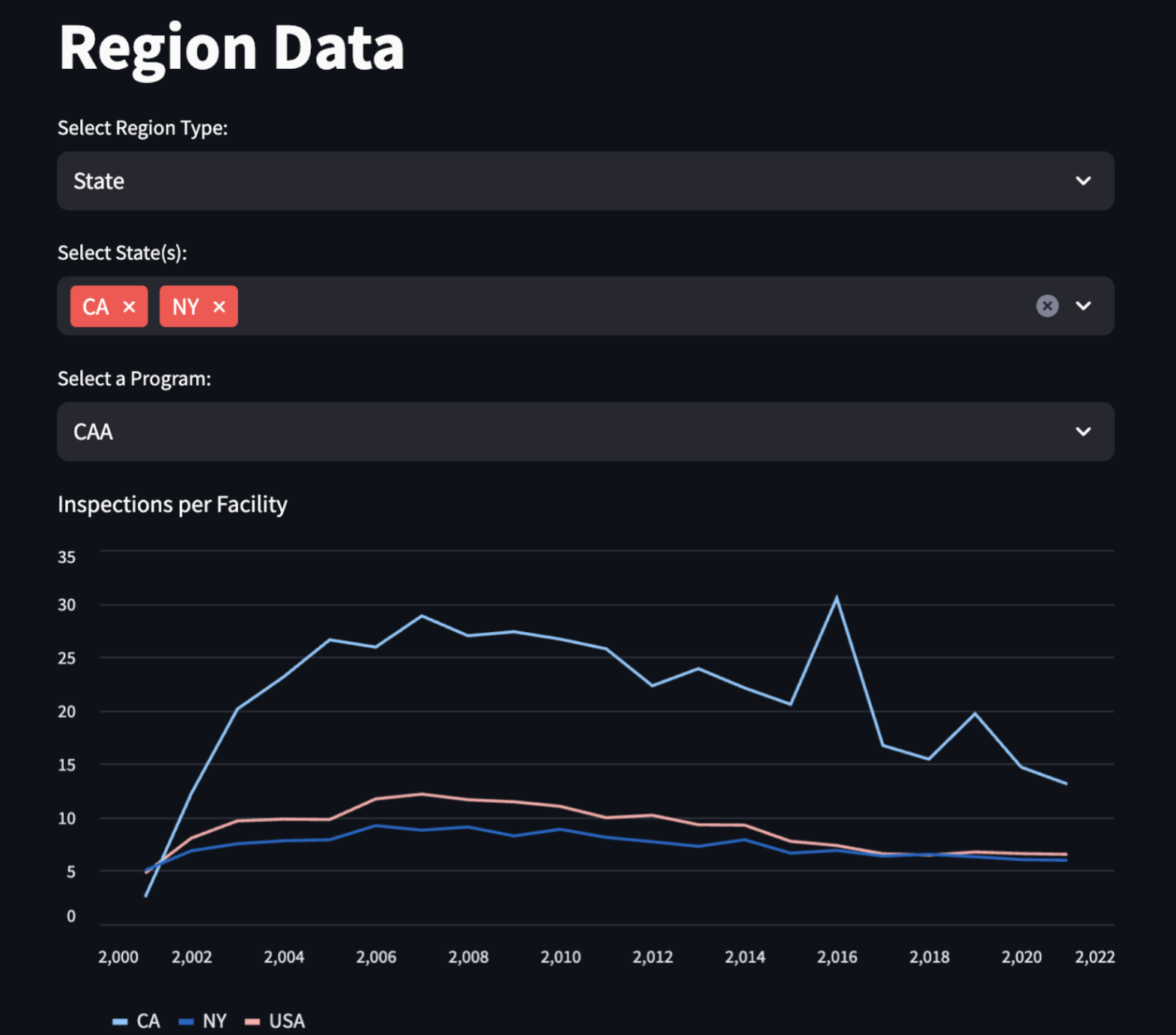
Task: Click the 2,010 x-axis label
Action: [560, 957]
